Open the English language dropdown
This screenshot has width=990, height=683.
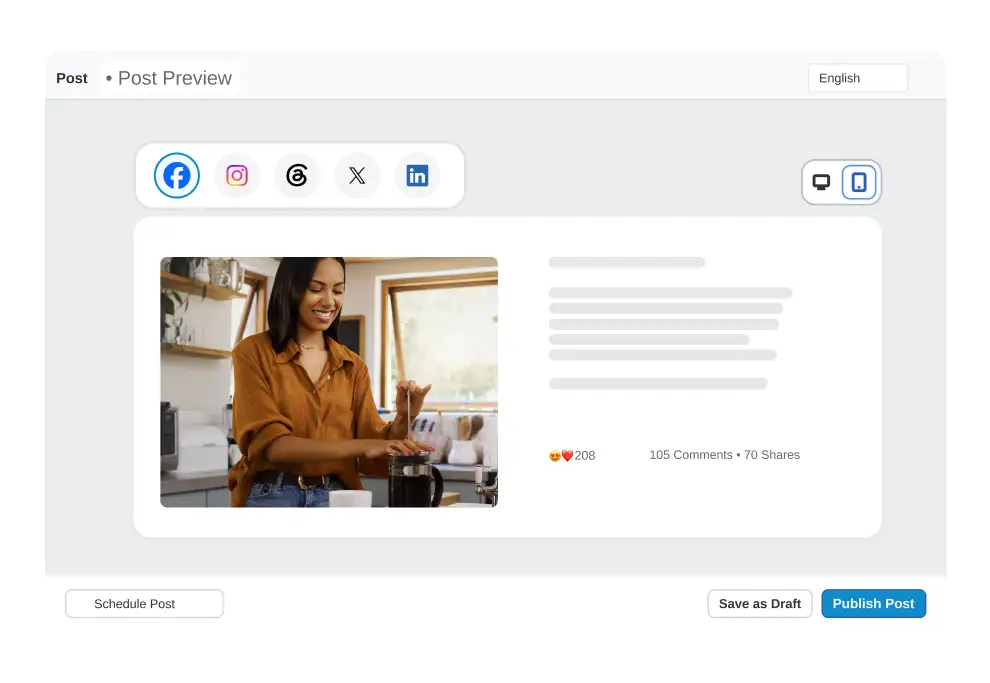857,78
